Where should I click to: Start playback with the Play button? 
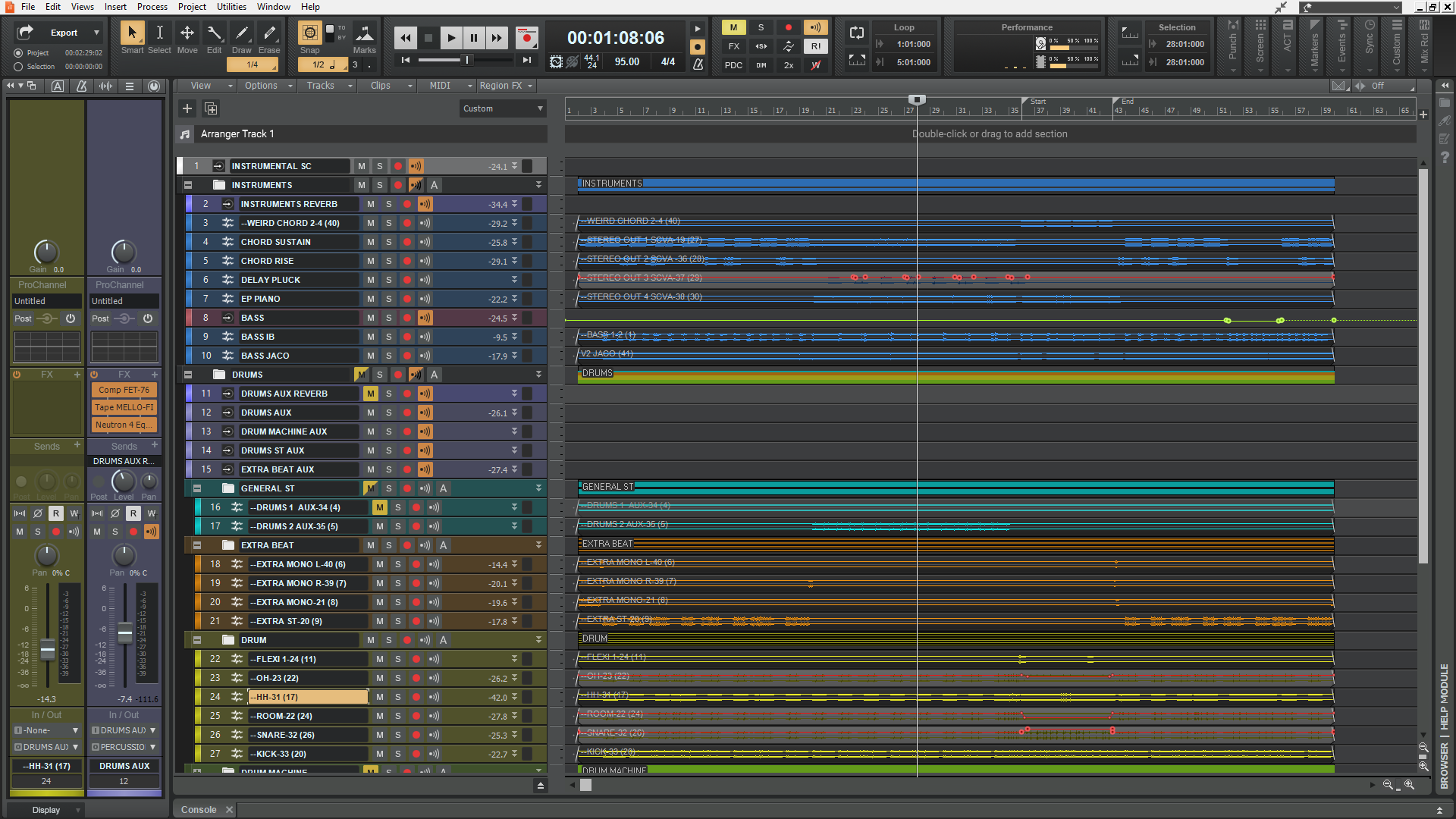tap(451, 38)
